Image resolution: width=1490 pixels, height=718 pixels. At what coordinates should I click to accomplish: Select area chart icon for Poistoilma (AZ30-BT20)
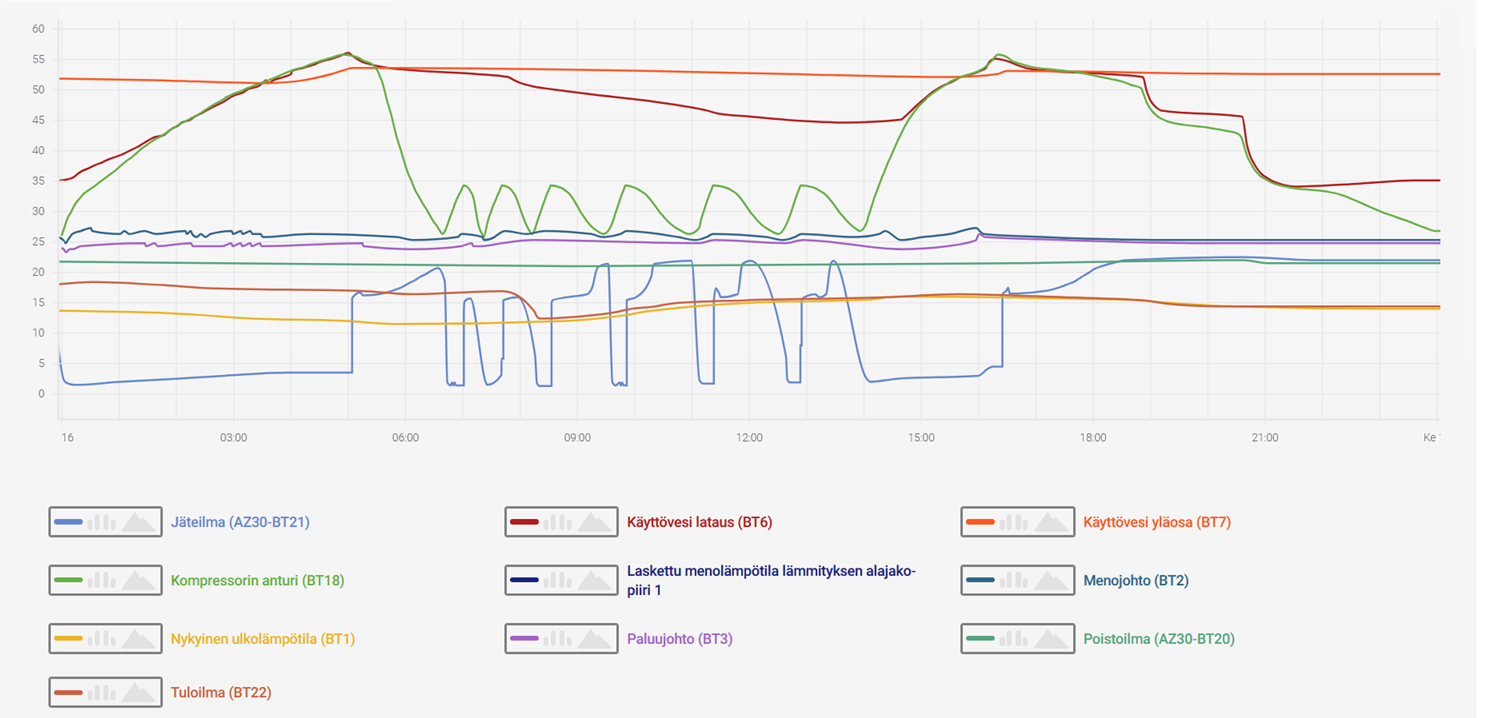click(x=1051, y=638)
